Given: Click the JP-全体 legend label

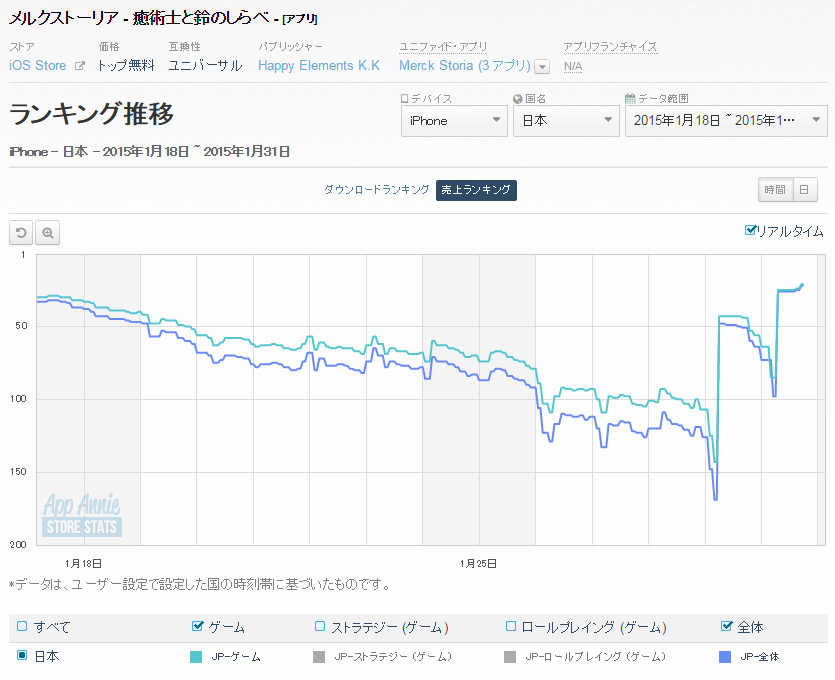Looking at the screenshot, I should pos(759,657).
